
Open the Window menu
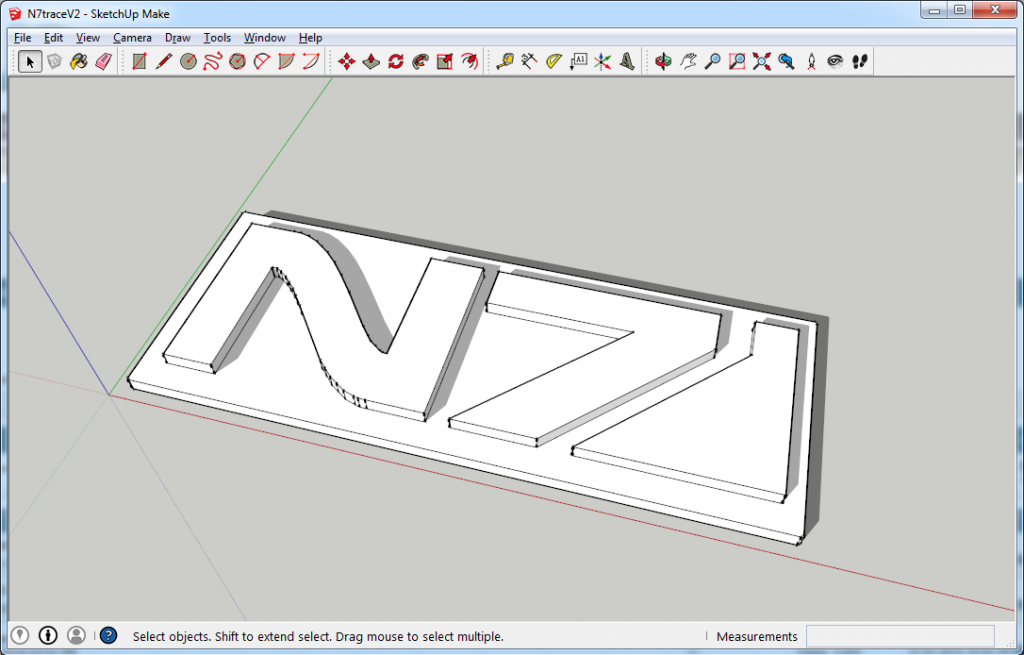point(264,38)
